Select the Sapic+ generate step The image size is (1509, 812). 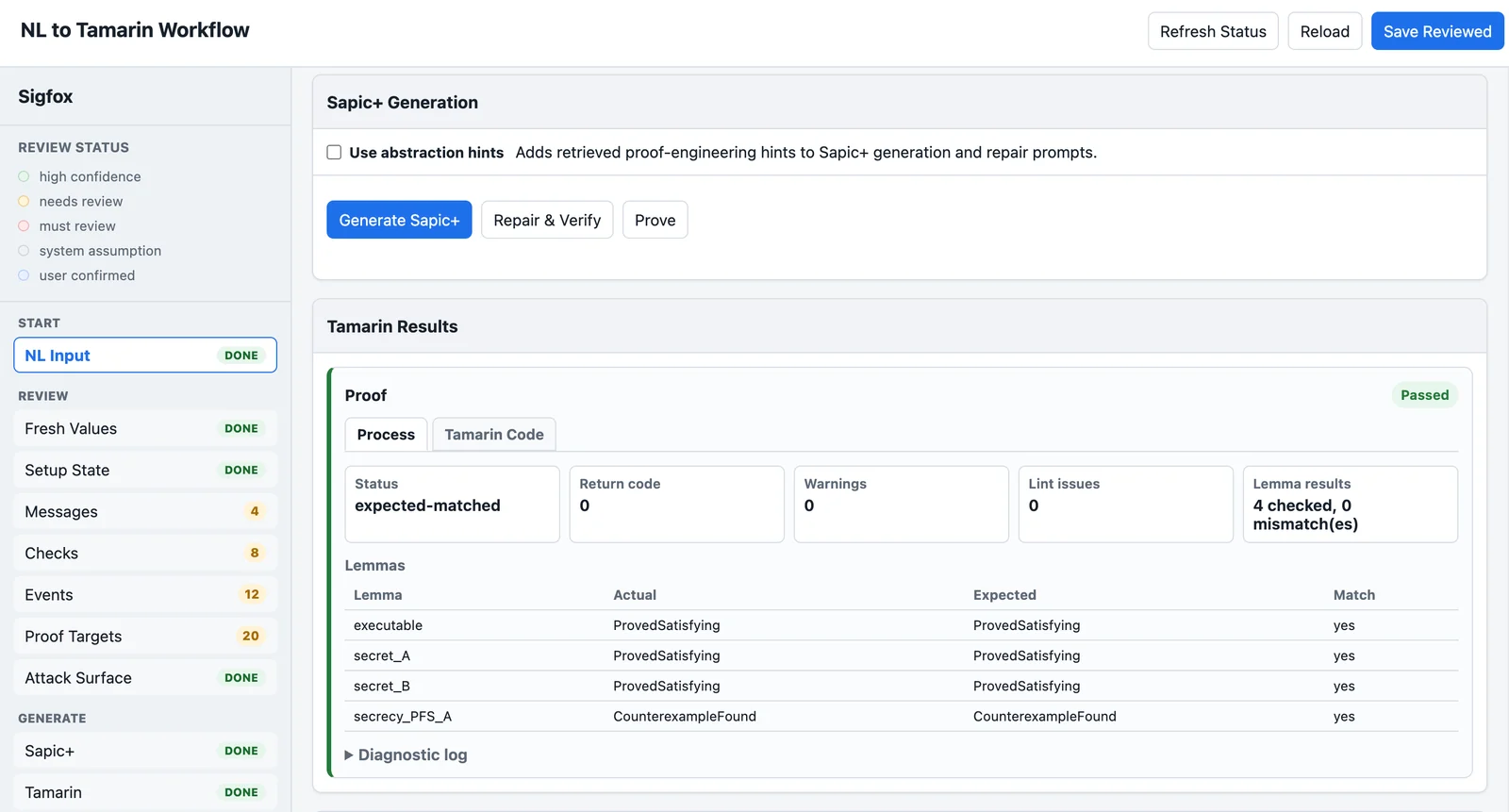tap(145, 751)
